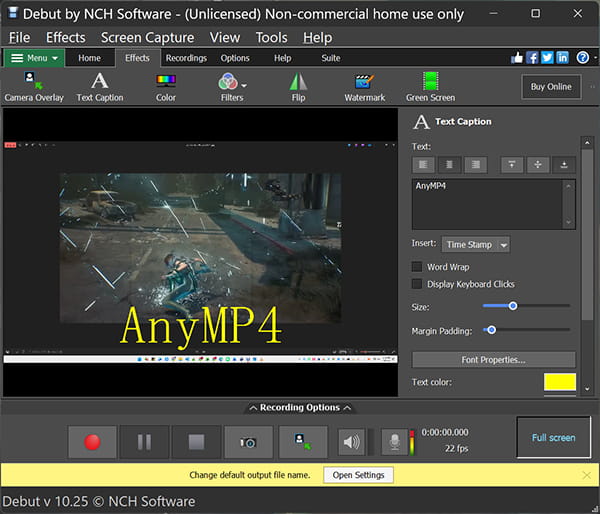The width and height of the screenshot is (600, 514).
Task: Switch to the Options tab
Action: tap(235, 58)
